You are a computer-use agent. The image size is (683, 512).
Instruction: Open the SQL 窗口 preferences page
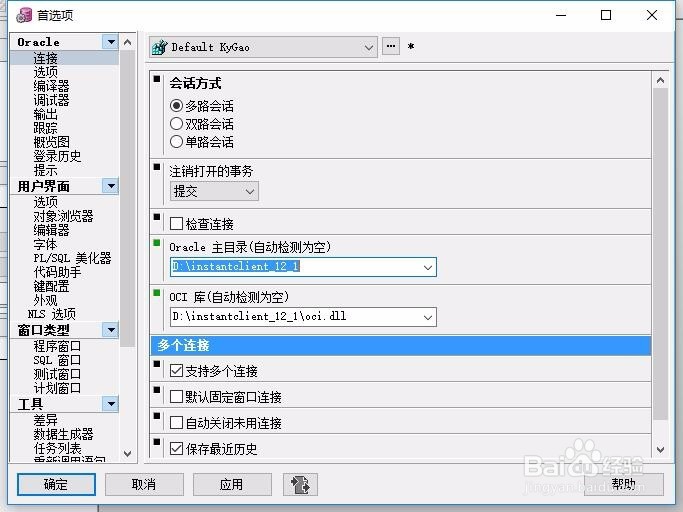57,360
